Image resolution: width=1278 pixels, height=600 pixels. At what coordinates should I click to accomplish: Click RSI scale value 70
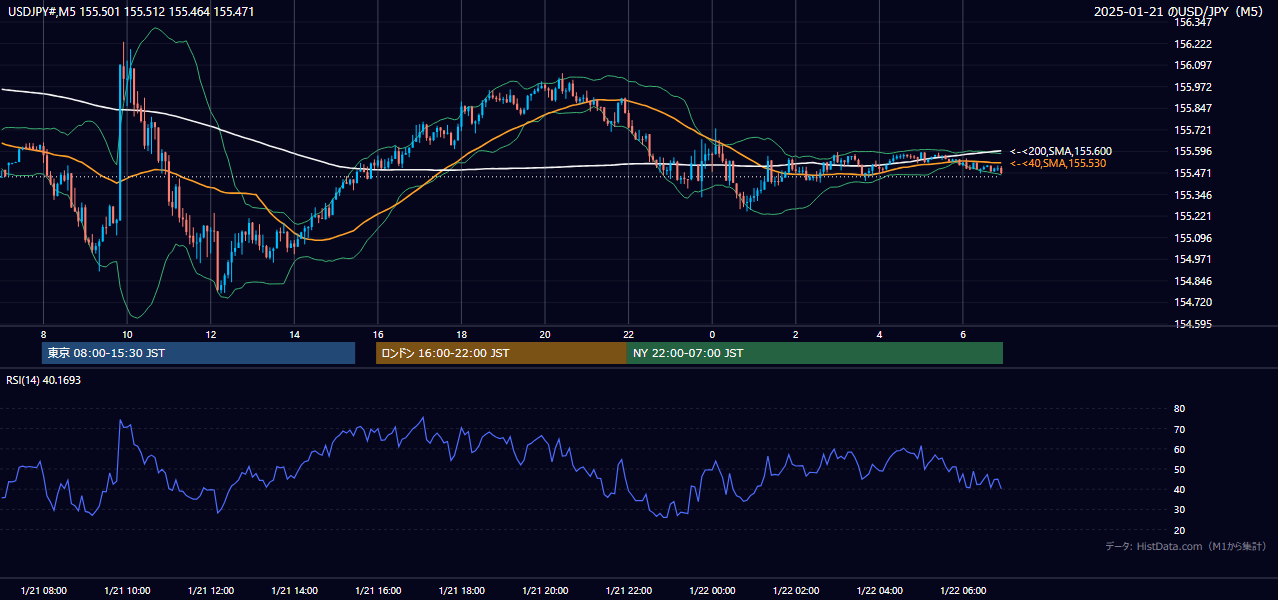point(1180,429)
